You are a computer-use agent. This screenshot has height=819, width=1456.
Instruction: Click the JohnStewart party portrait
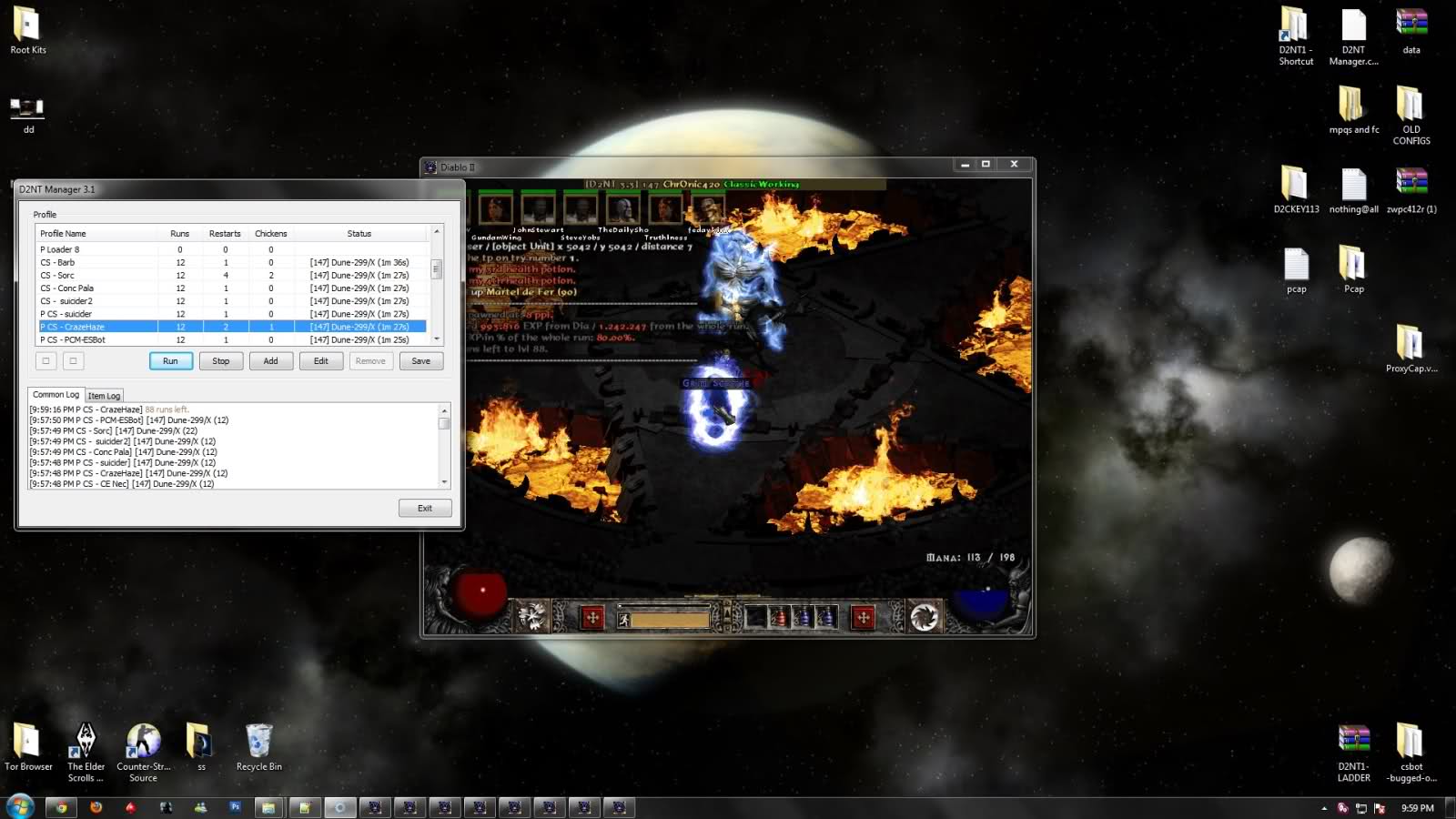point(538,208)
